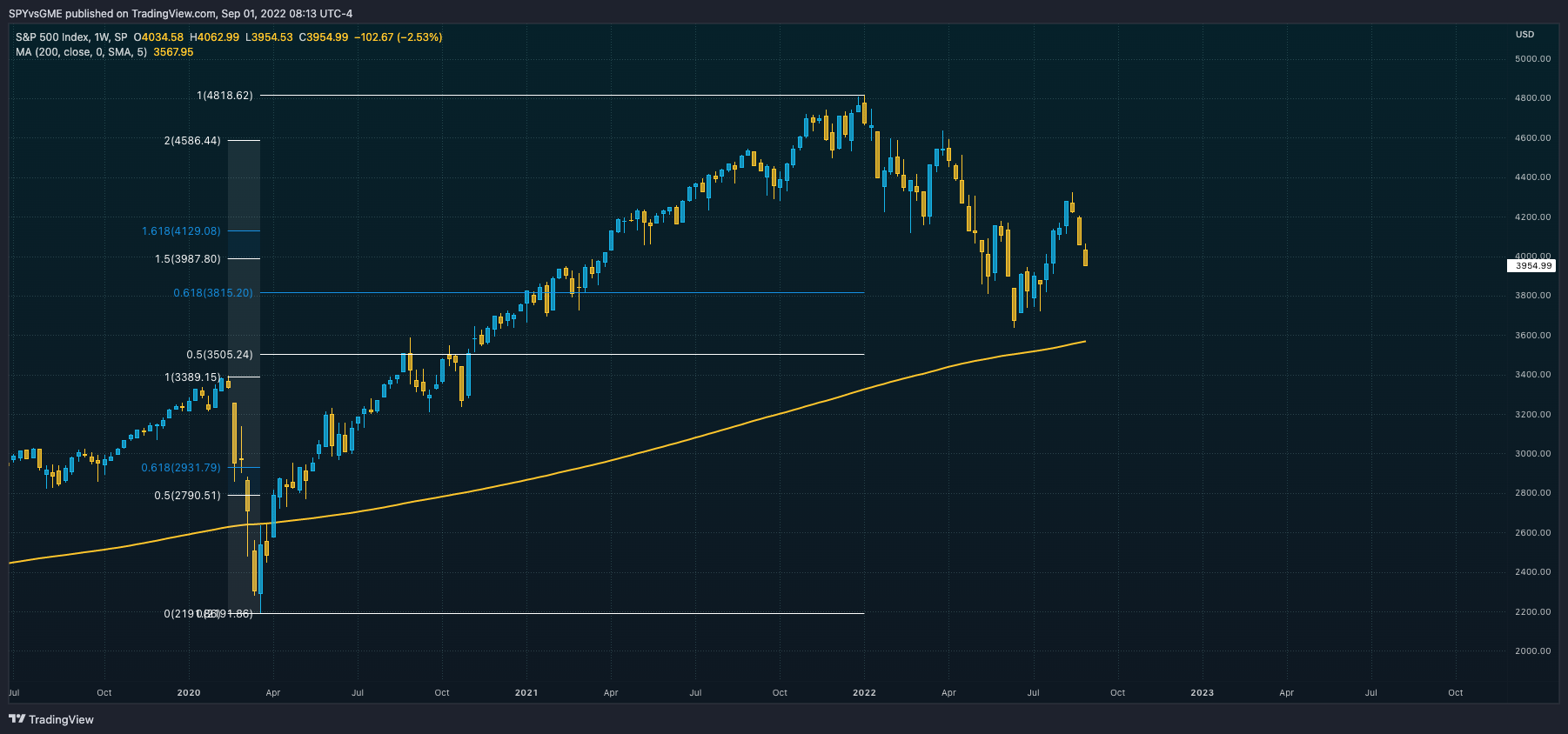Screen dimensions: 1568x734
Task: Click the Fibonacci label 0.5(3505.24)
Action: click(x=219, y=355)
